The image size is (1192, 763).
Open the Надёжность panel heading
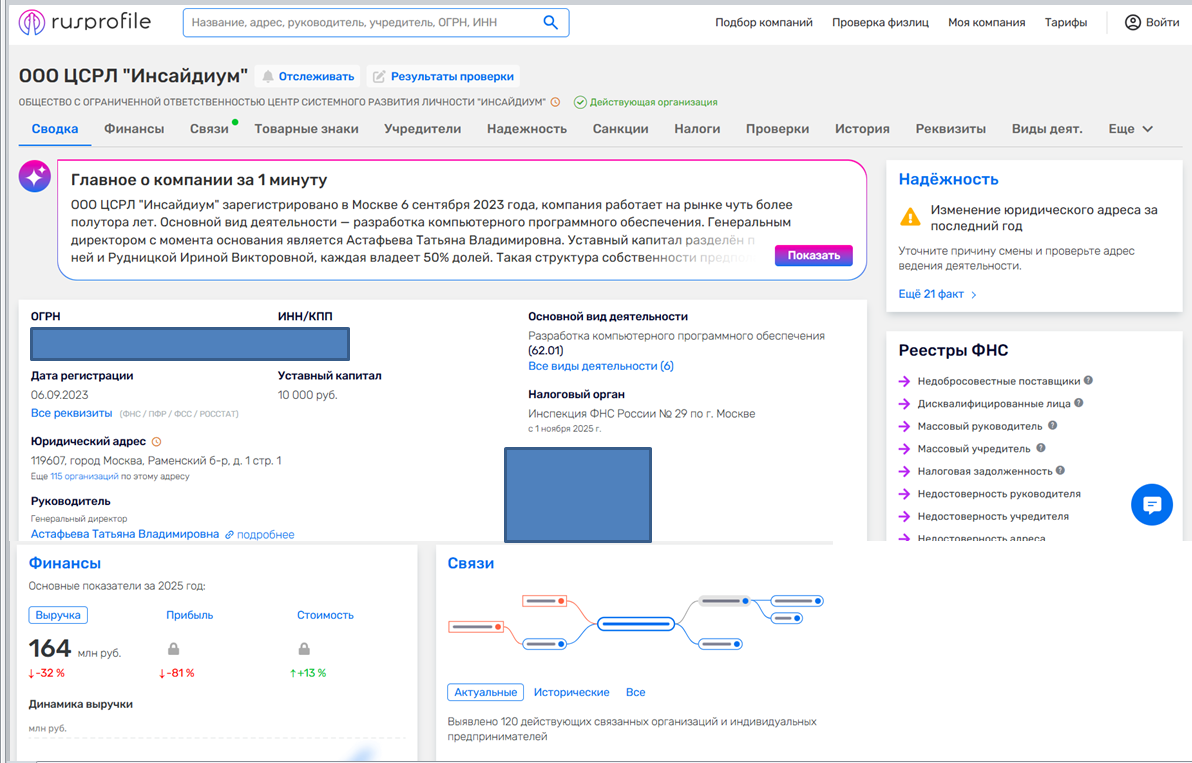949,179
